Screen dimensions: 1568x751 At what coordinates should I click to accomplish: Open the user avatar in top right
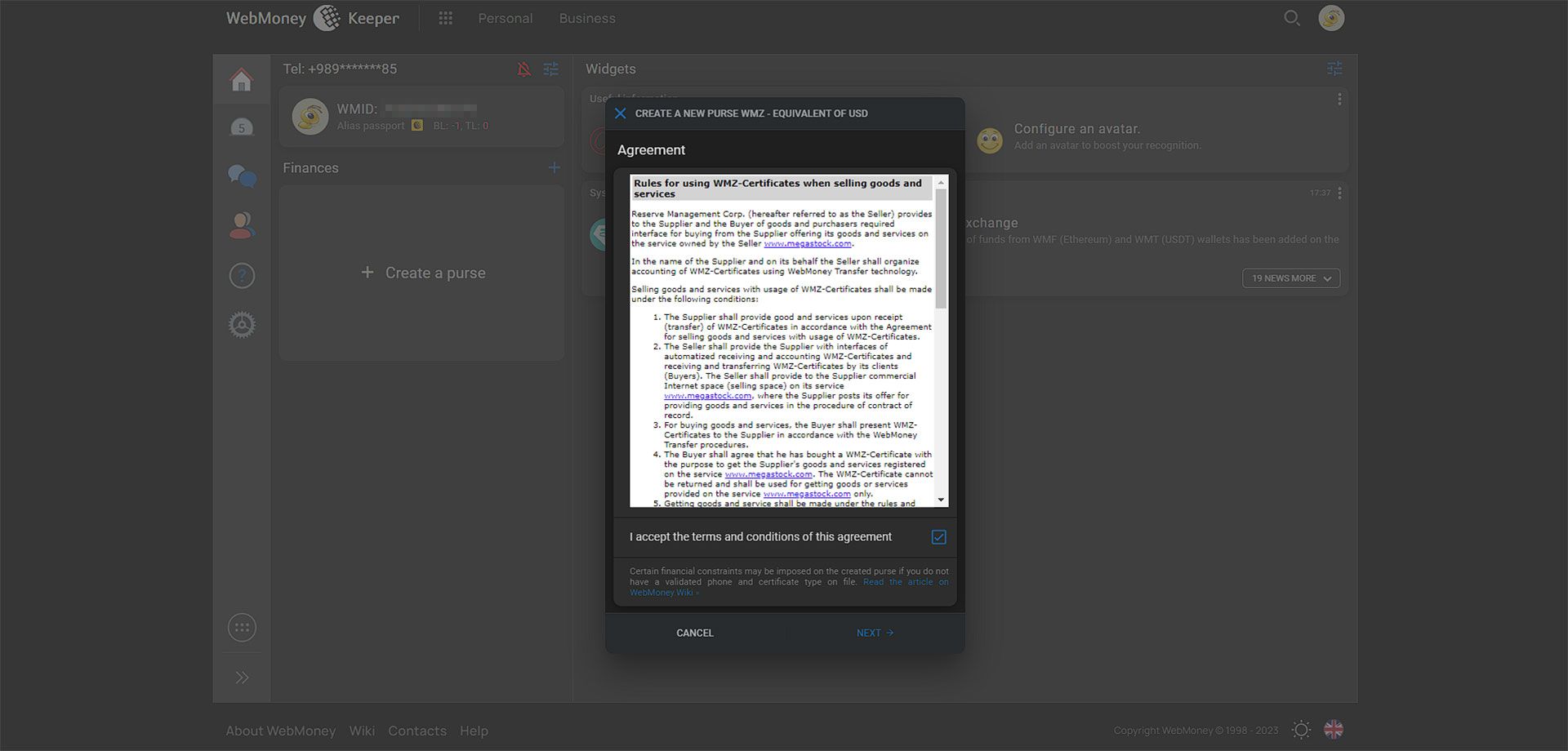pos(1331,18)
